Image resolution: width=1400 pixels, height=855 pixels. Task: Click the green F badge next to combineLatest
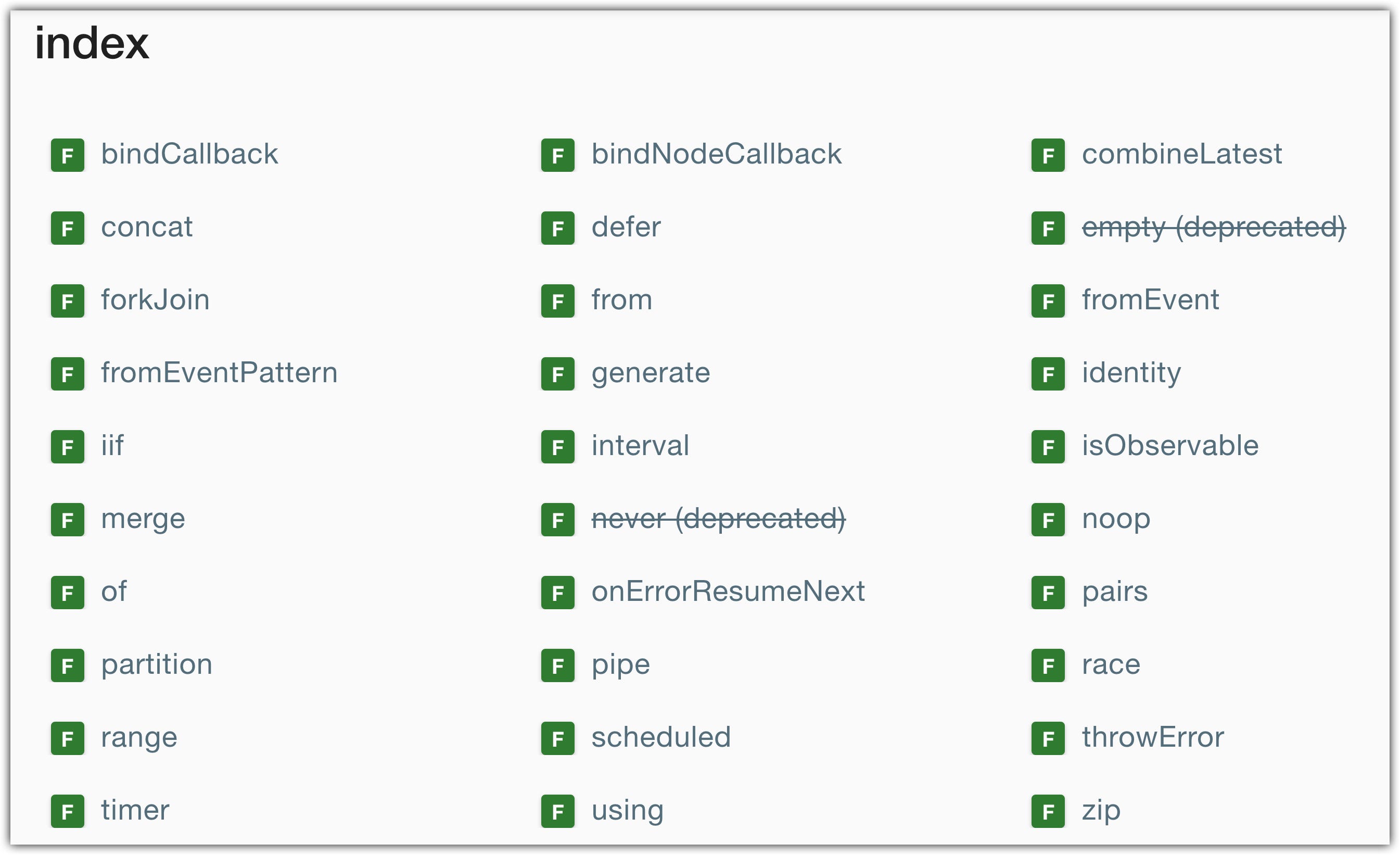click(1048, 155)
